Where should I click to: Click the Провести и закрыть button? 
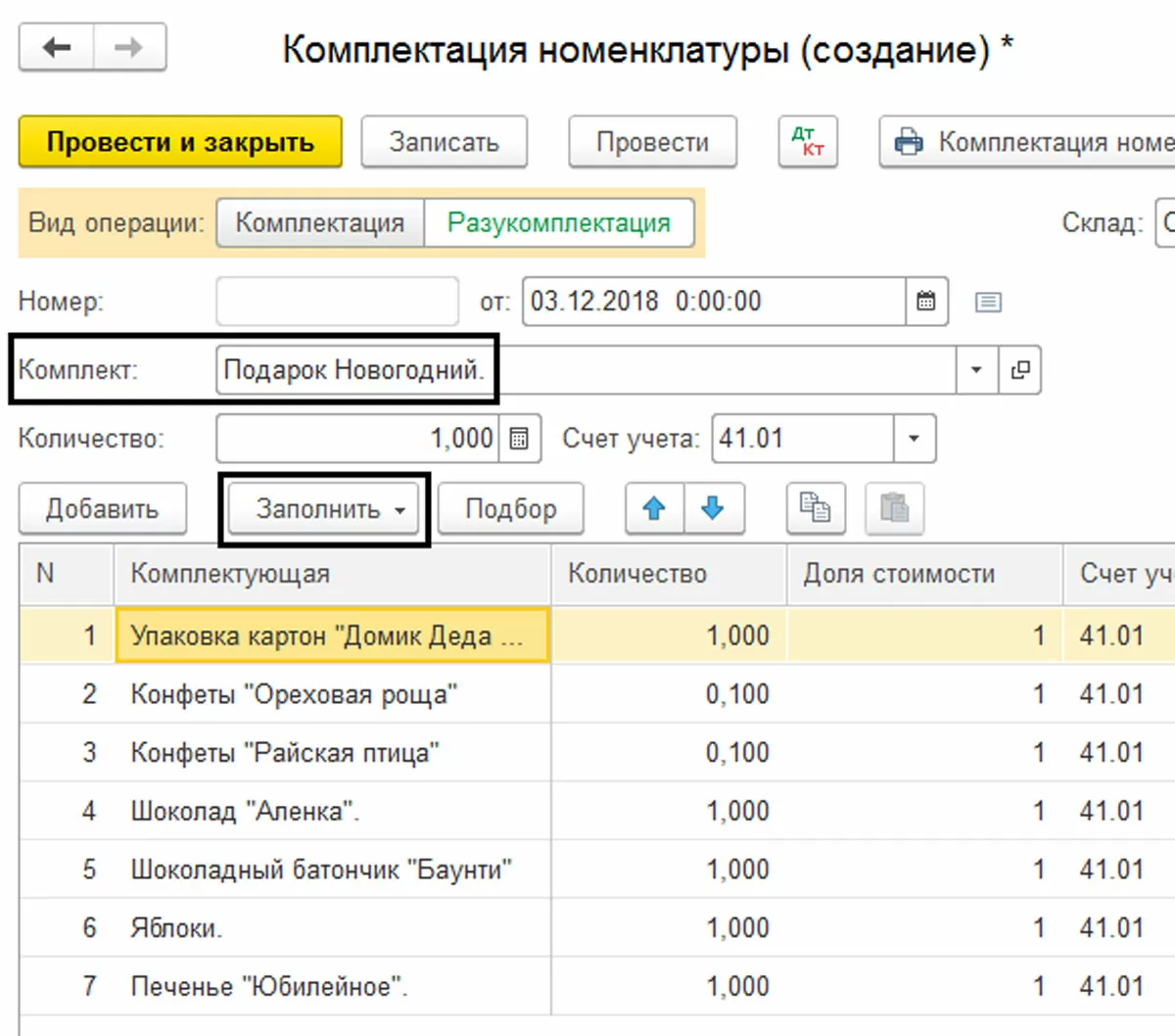pyautogui.click(x=180, y=142)
